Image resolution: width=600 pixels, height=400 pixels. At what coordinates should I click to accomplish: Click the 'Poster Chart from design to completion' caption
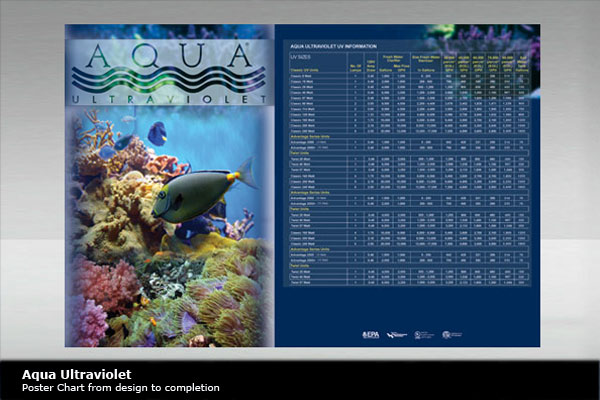pos(120,388)
